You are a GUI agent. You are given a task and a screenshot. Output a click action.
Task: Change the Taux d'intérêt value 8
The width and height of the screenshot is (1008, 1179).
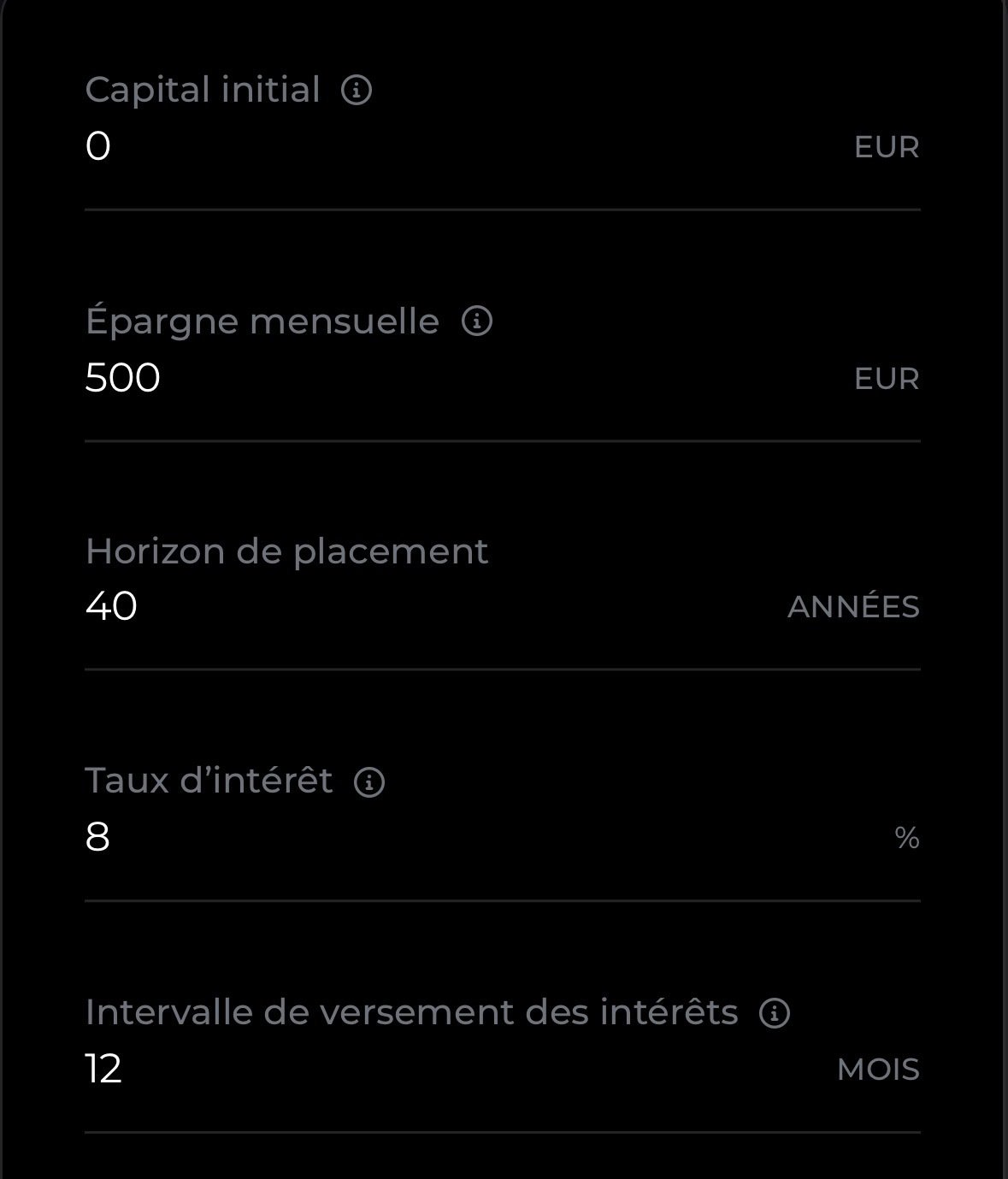(97, 837)
